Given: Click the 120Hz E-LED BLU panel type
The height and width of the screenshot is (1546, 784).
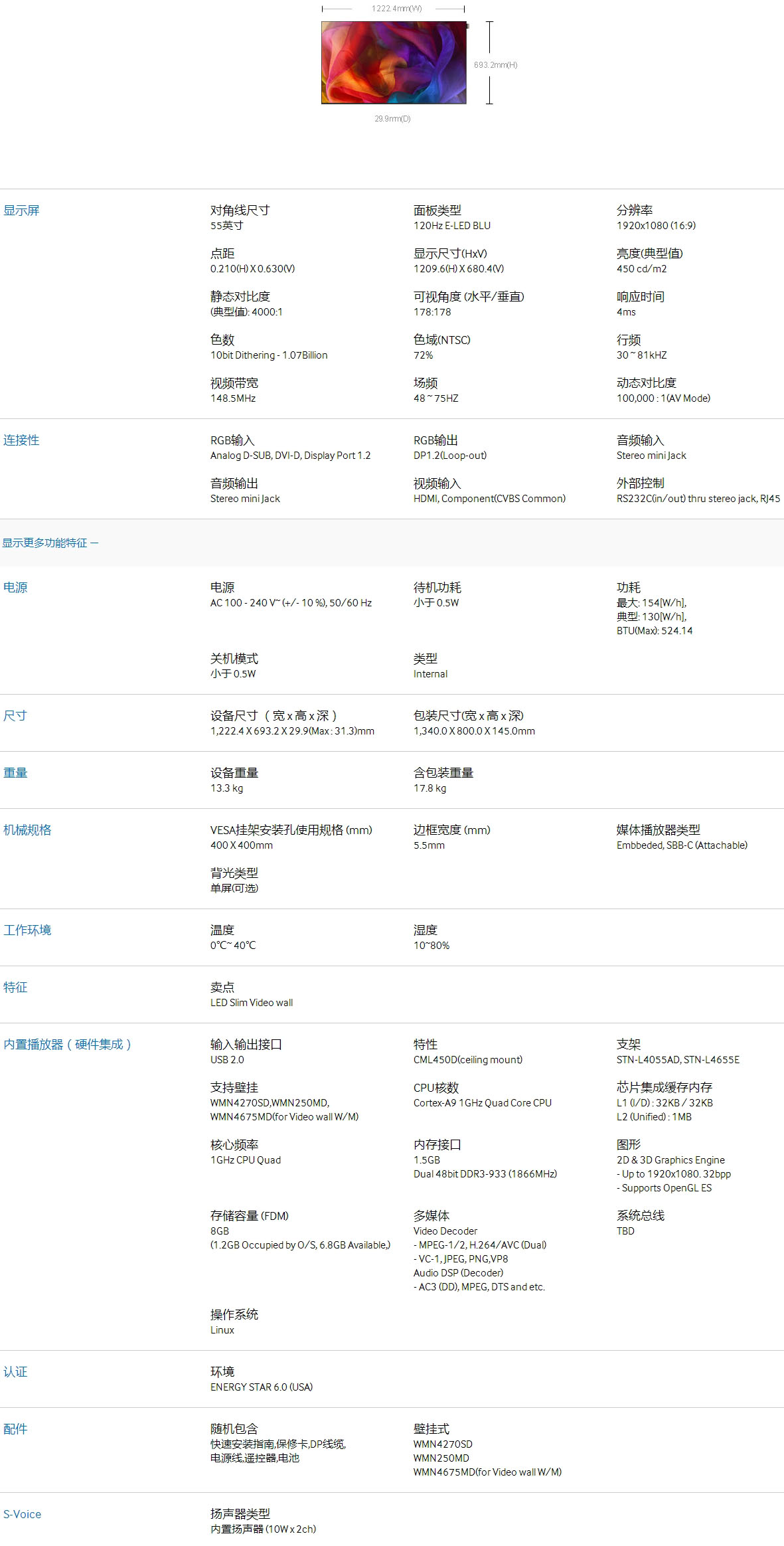Looking at the screenshot, I should (x=452, y=226).
